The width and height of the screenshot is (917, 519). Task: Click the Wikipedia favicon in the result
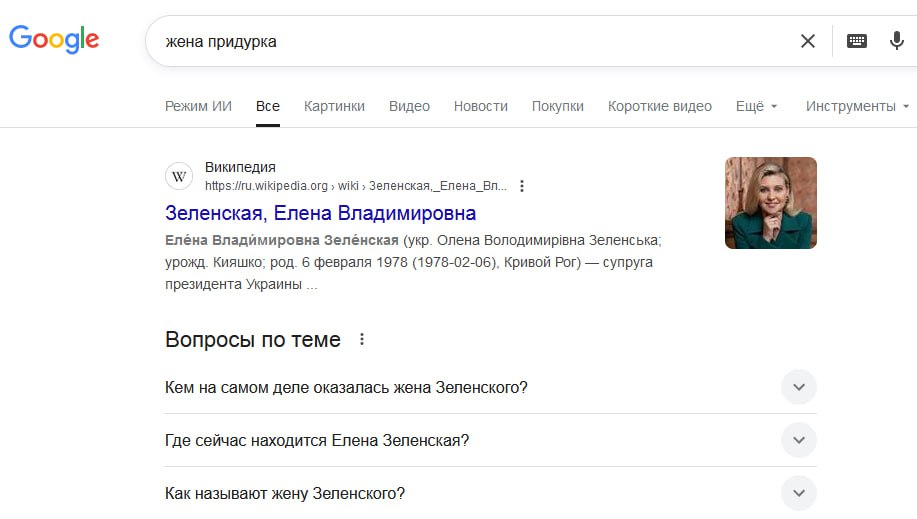coord(179,176)
